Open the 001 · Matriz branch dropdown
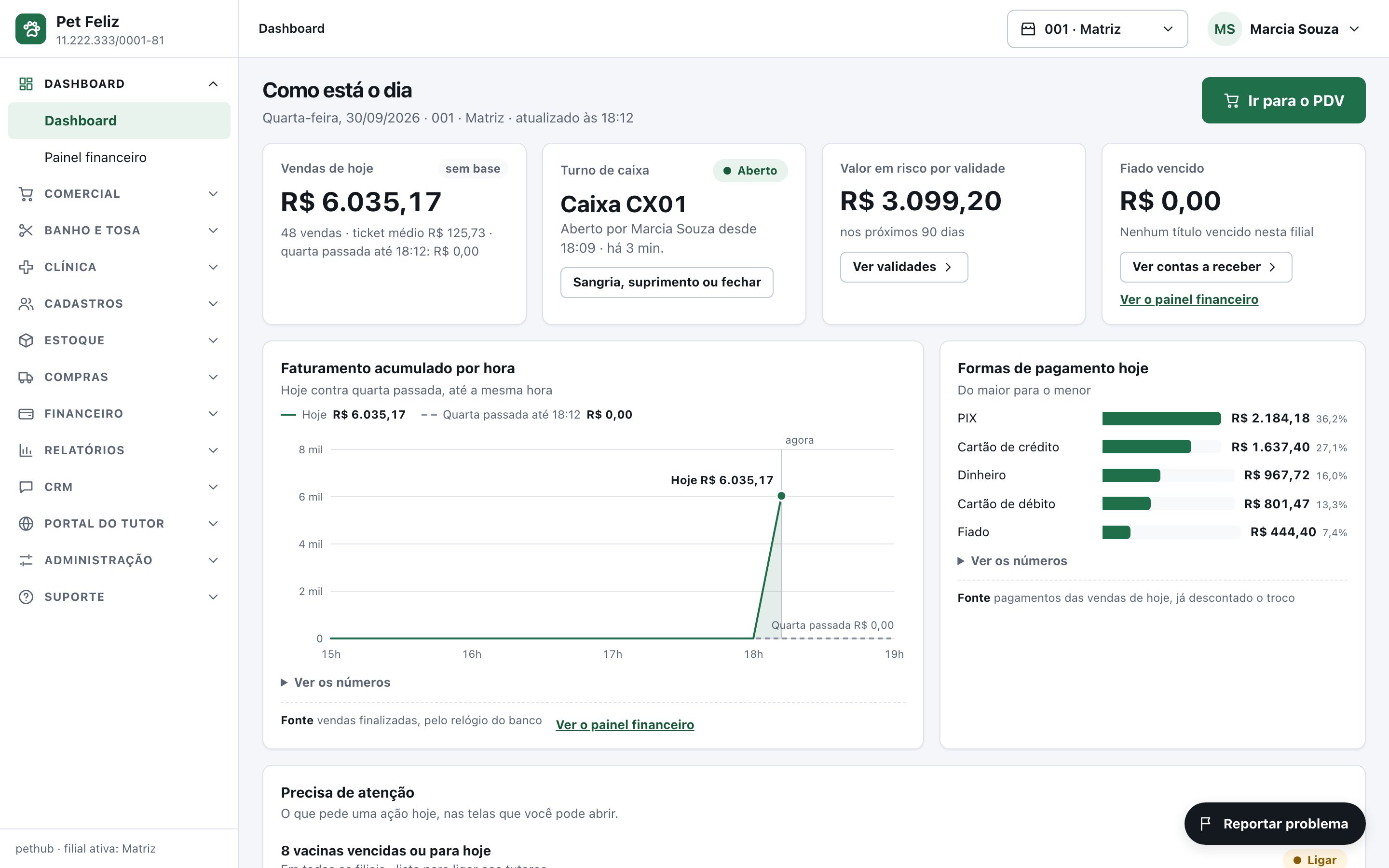The image size is (1389, 868). tap(1097, 29)
